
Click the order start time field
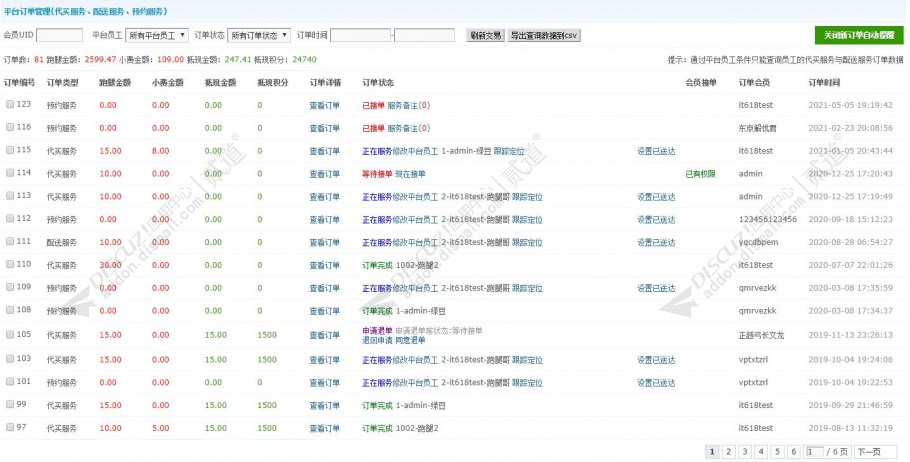tap(360, 35)
